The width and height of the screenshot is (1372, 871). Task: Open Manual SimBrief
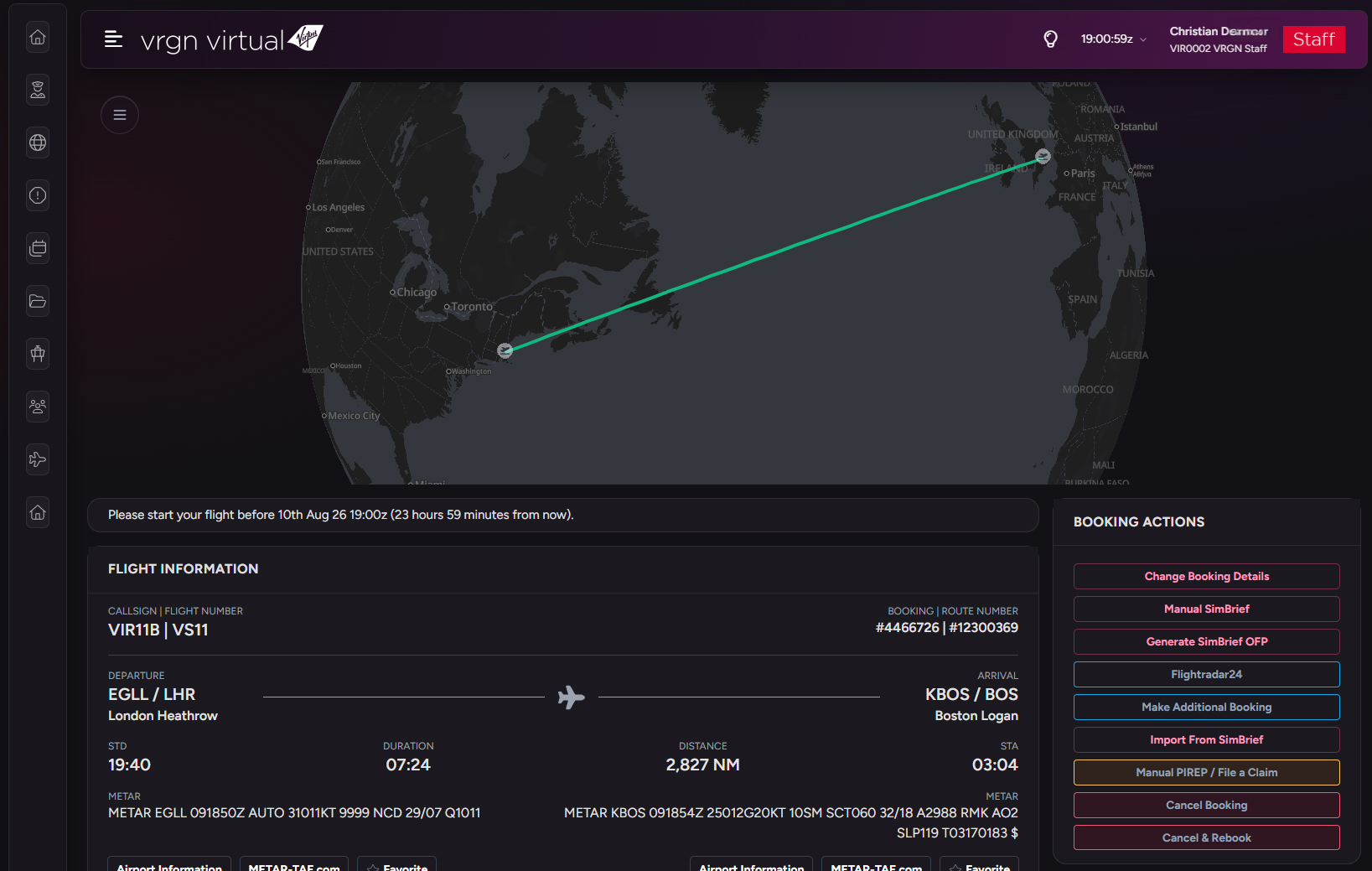coord(1206,609)
